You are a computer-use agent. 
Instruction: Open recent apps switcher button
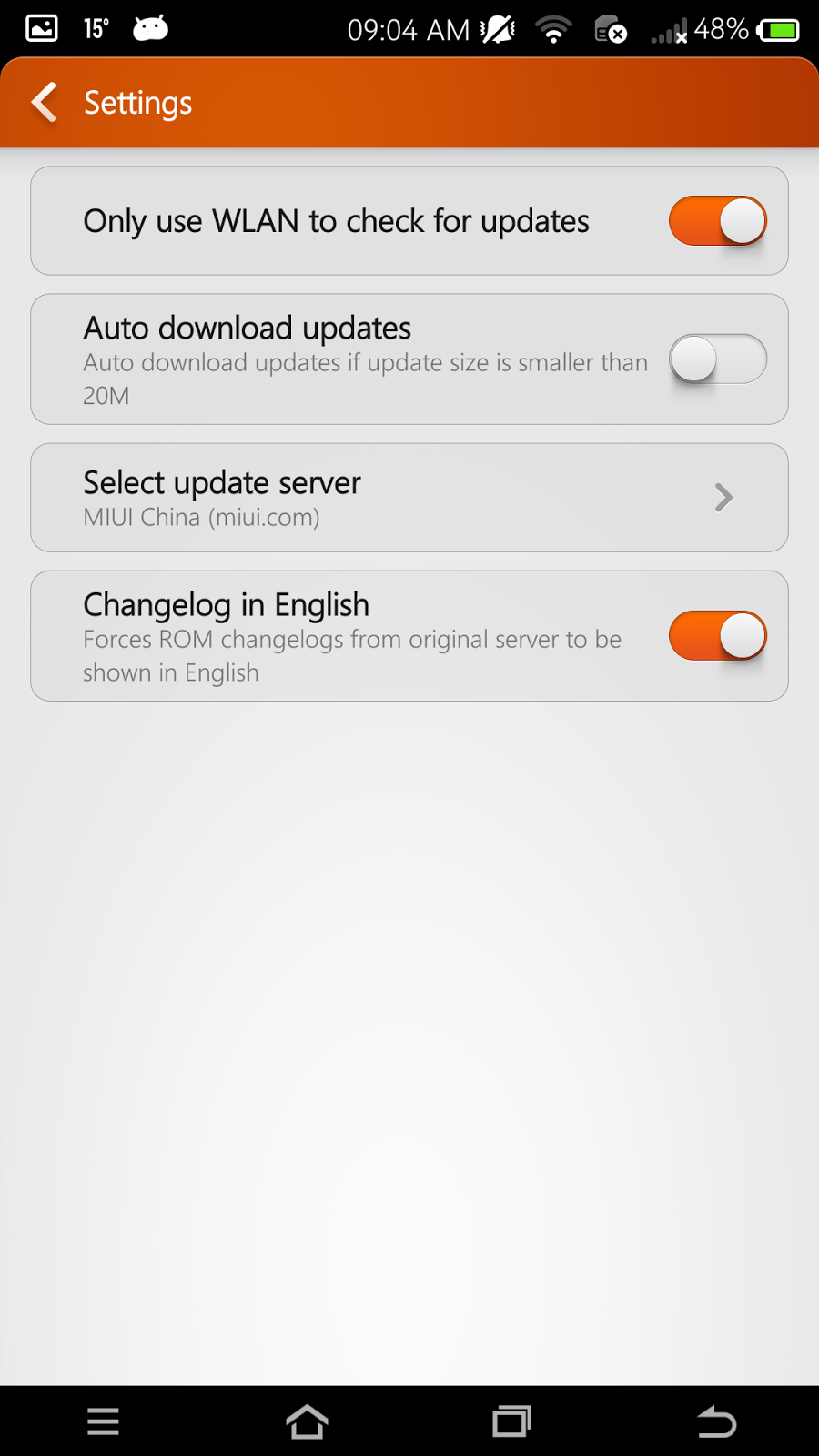click(x=511, y=1421)
